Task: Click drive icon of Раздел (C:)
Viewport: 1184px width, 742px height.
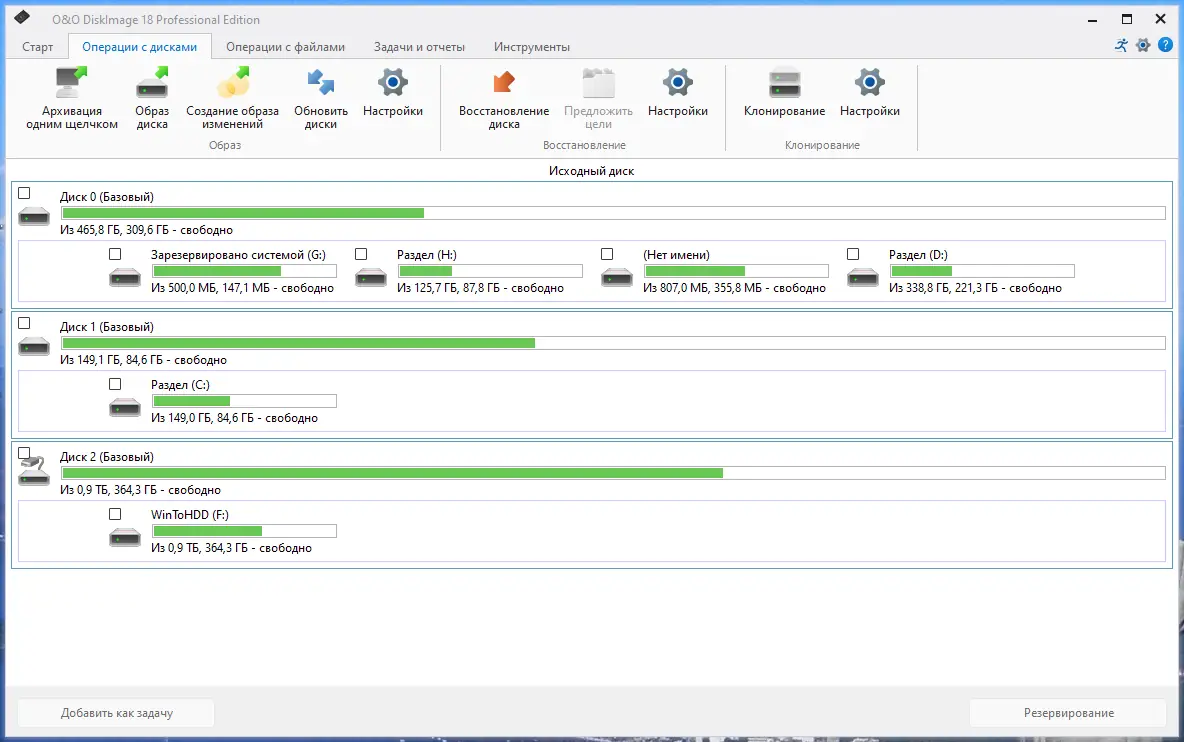Action: pyautogui.click(x=125, y=408)
